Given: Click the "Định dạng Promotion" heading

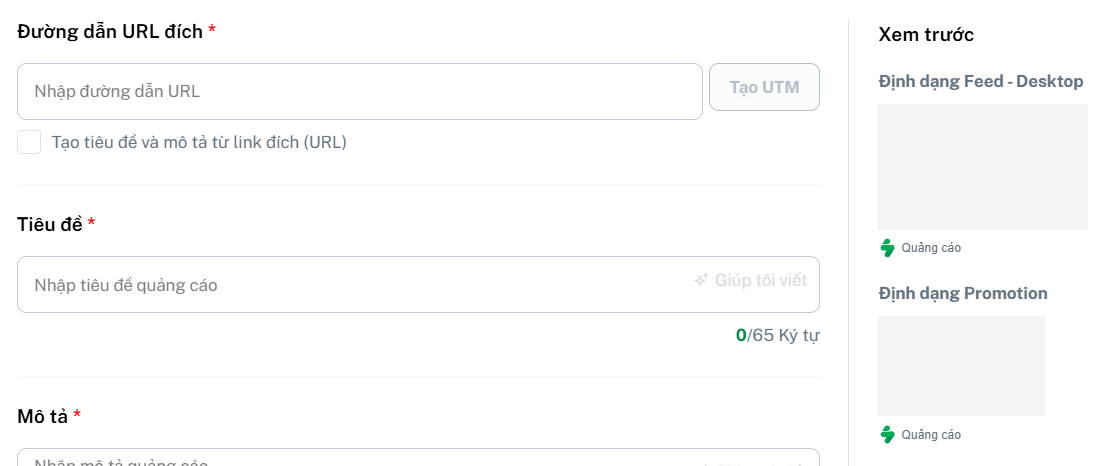Looking at the screenshot, I should coord(963,293).
